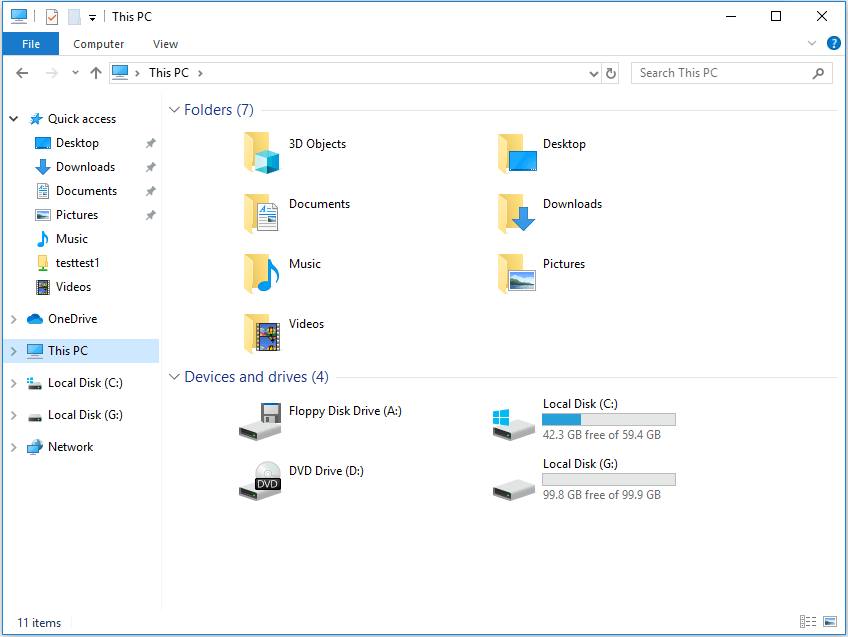
Task: Open the Music folder icon in Folders
Action: (262, 274)
